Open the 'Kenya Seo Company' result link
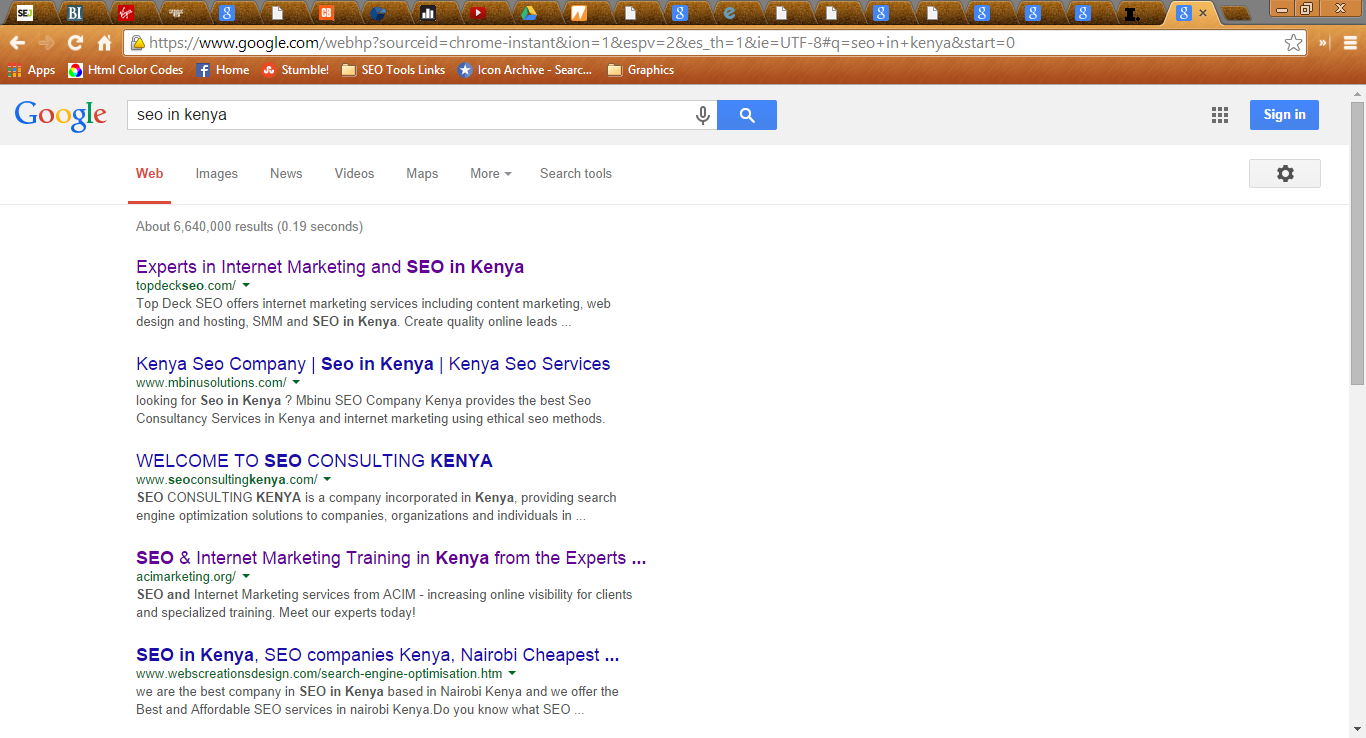 point(373,364)
